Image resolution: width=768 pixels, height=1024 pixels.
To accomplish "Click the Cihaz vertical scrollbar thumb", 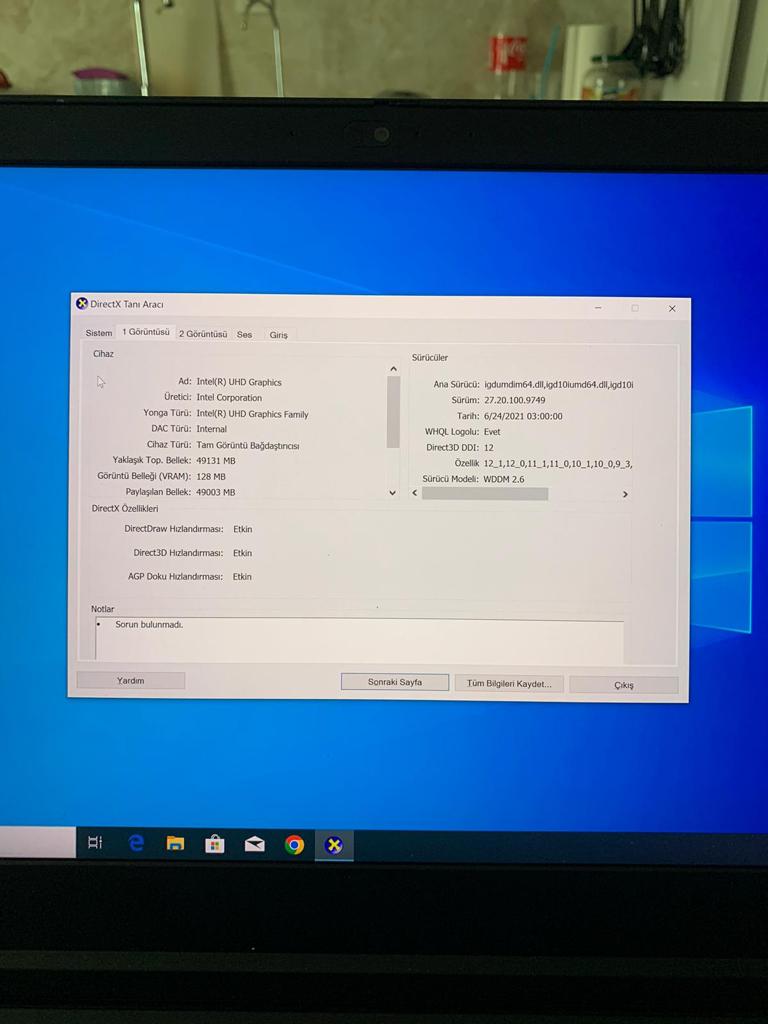I will tap(393, 411).
